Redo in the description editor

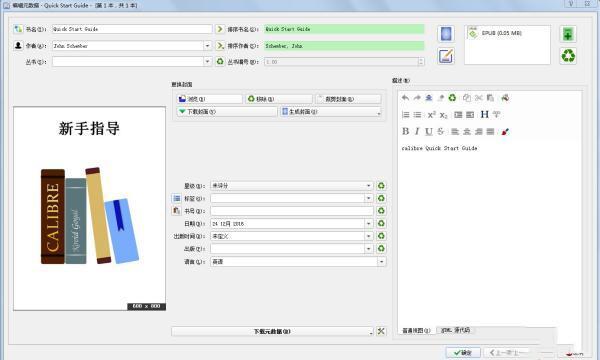point(417,98)
